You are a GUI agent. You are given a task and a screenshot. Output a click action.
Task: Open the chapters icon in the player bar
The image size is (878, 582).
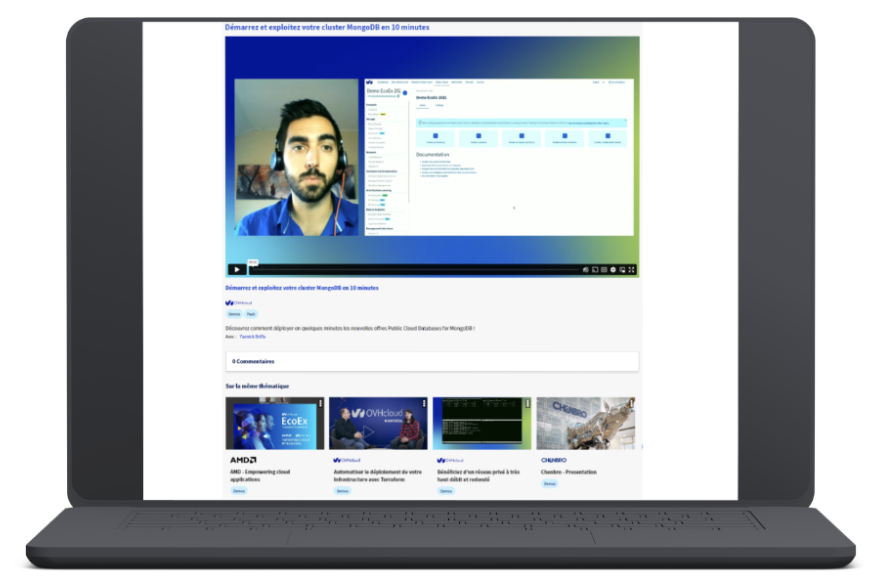(x=604, y=269)
